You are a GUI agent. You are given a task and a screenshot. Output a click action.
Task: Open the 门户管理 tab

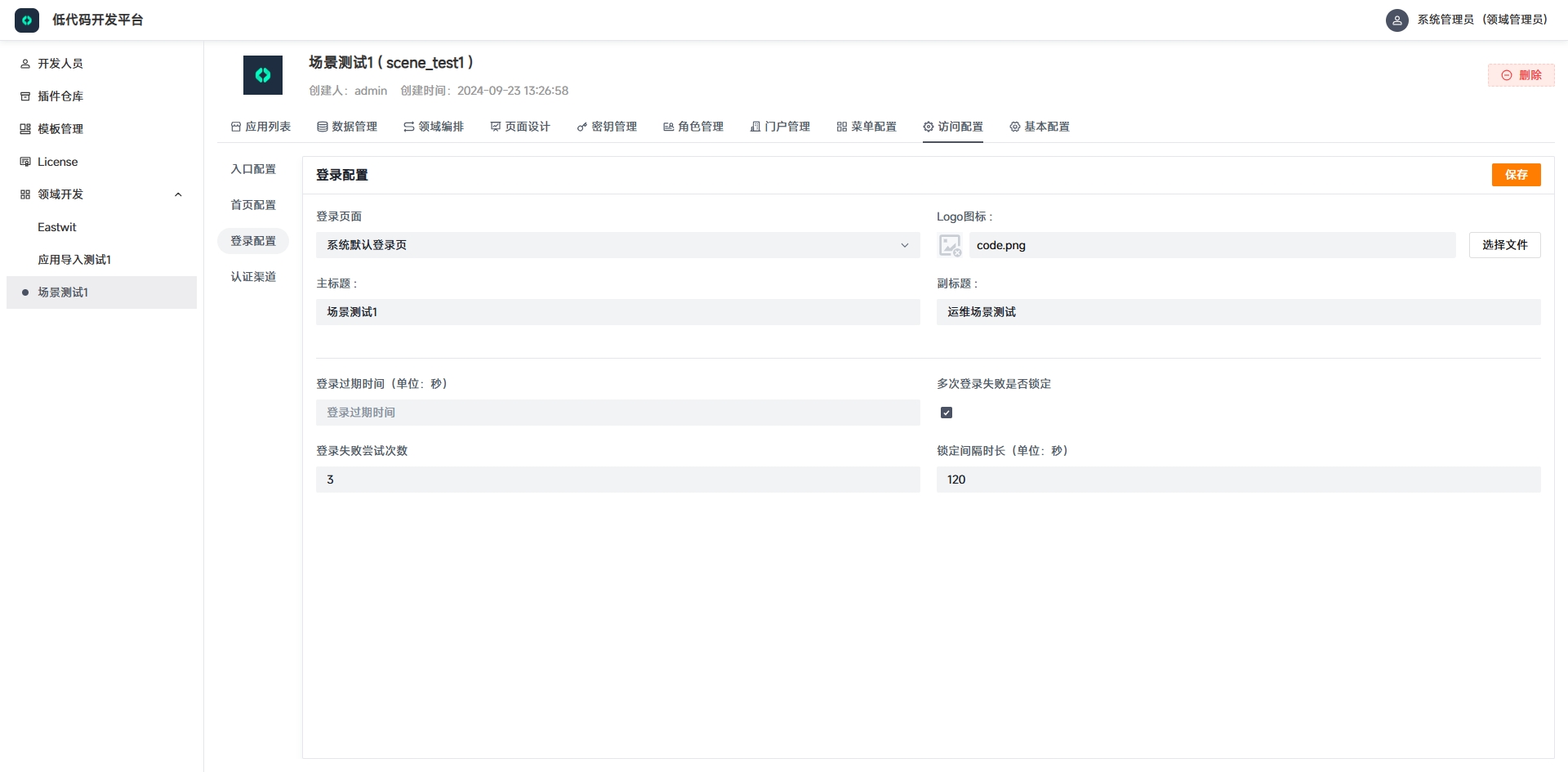click(x=780, y=127)
